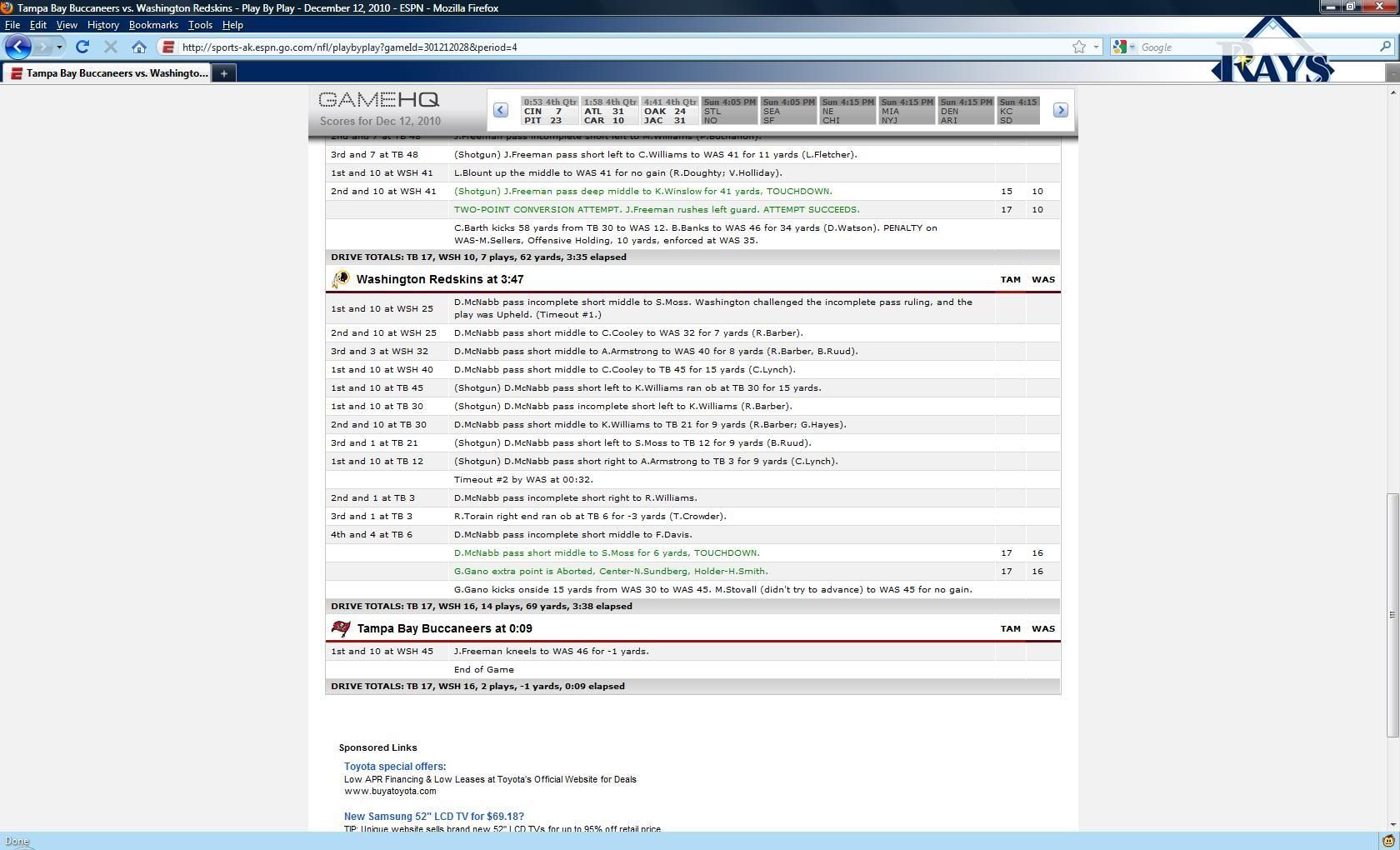This screenshot has width=1400, height=850.
Task: Bookmark this page with the star
Action: click(1079, 47)
